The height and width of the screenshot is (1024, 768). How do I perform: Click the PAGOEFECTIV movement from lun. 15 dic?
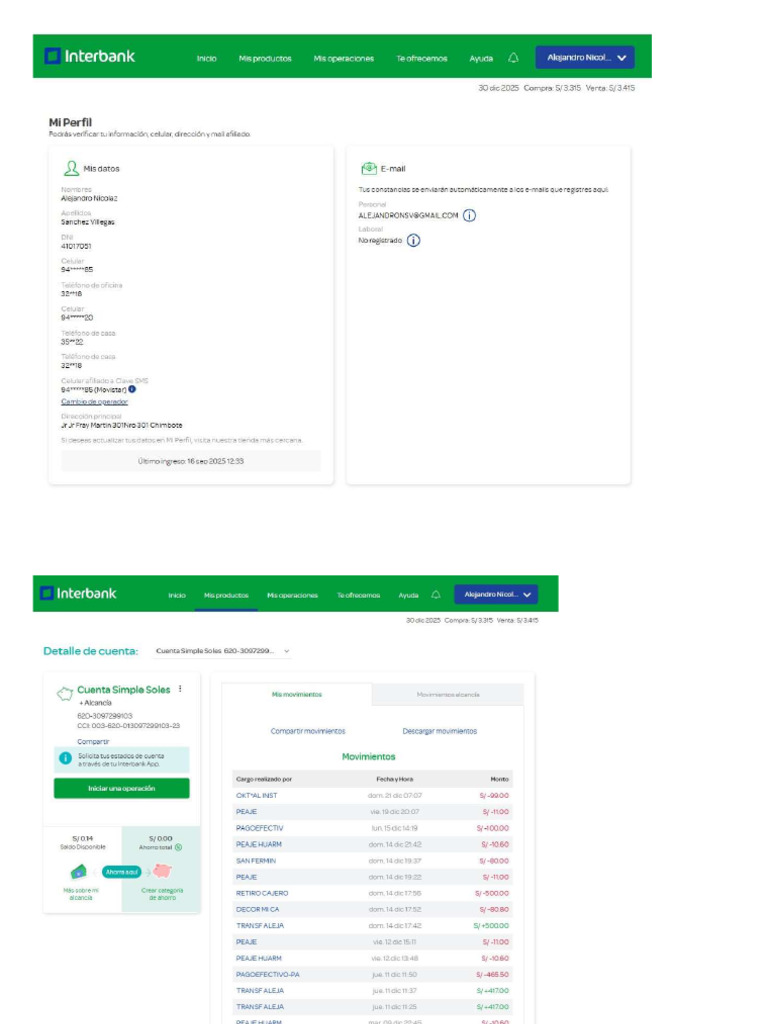pyautogui.click(x=372, y=828)
